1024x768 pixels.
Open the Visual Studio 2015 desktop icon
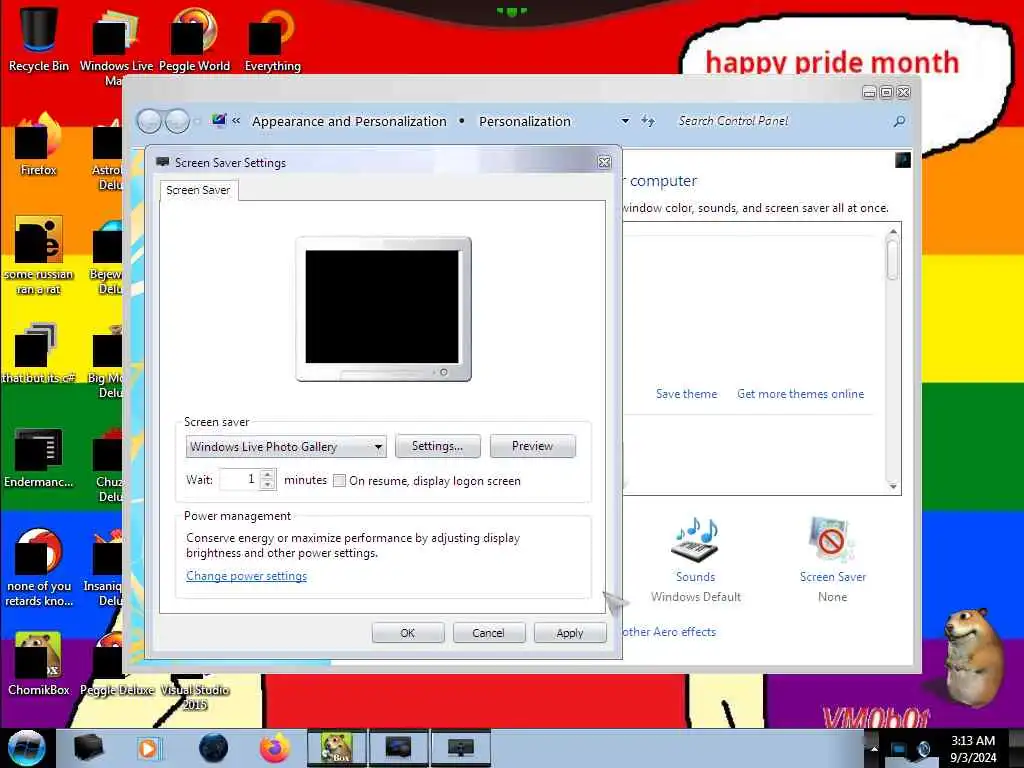point(195,692)
